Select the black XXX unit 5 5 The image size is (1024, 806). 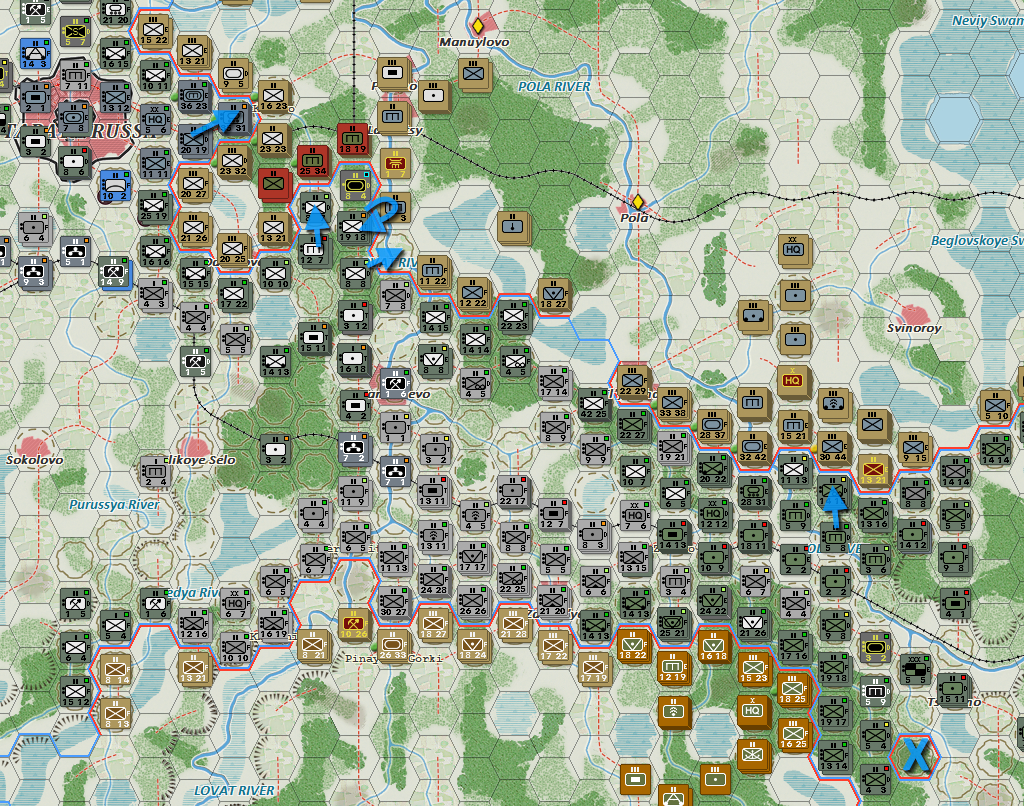[x=914, y=669]
